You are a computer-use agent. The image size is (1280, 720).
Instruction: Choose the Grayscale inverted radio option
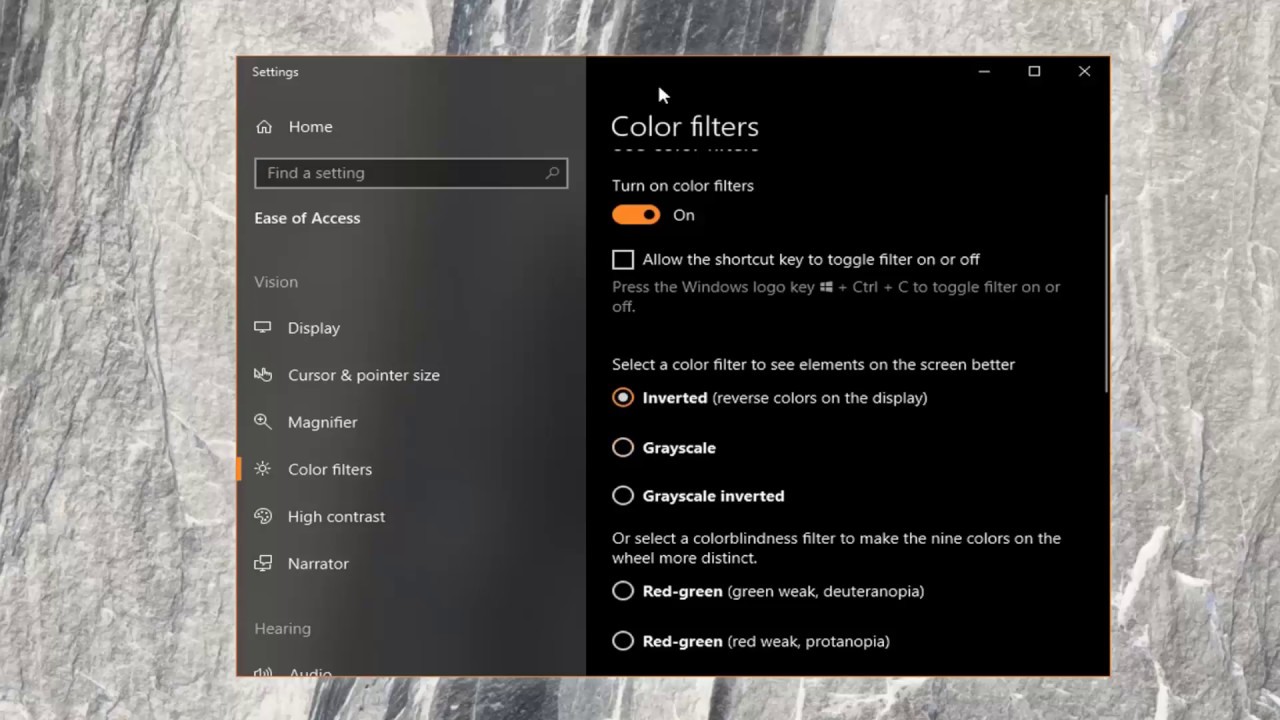623,495
